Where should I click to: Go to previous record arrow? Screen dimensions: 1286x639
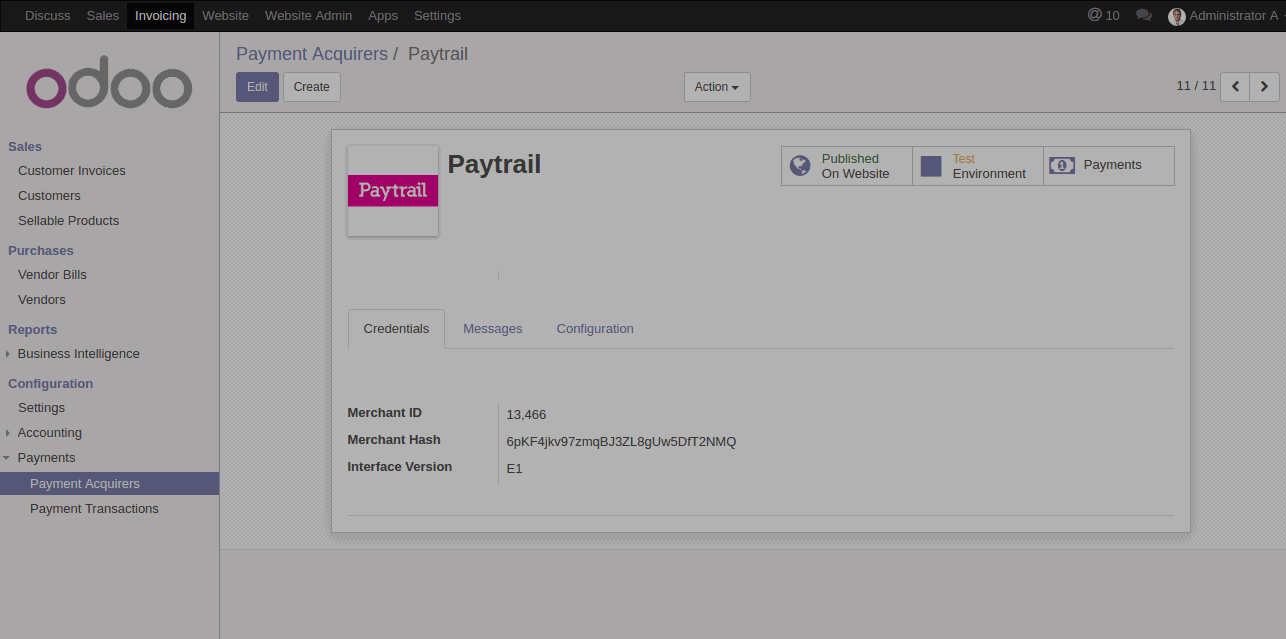(1235, 86)
